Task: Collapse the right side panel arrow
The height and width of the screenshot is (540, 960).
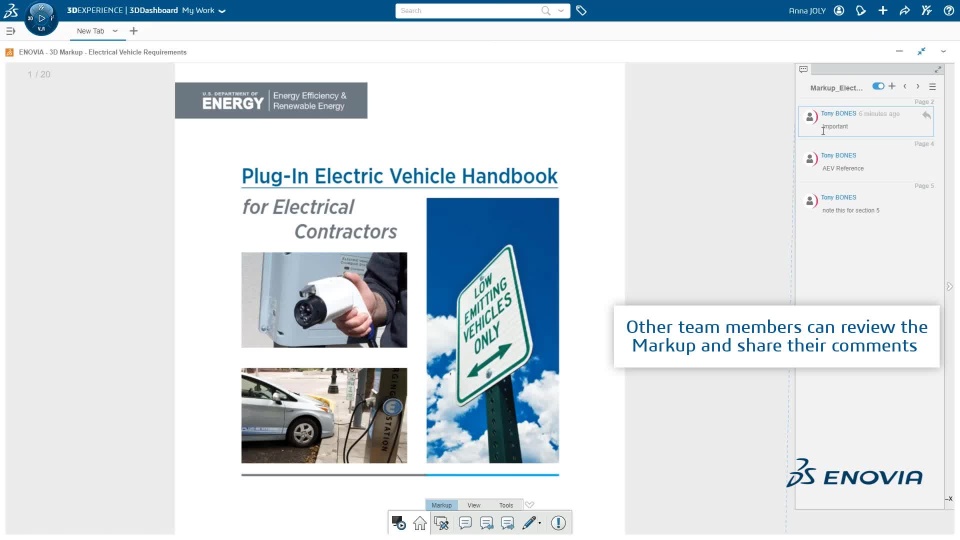Action: [x=950, y=287]
